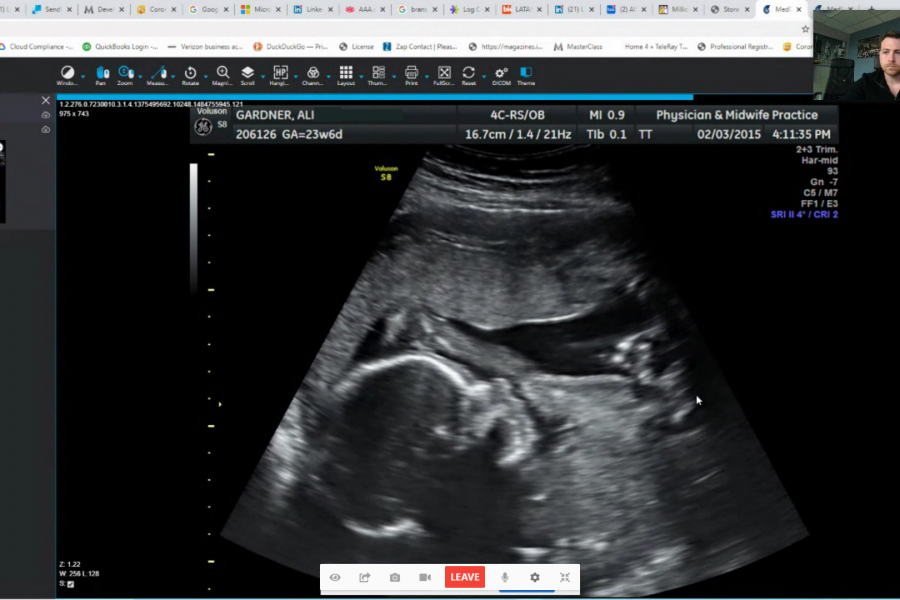900x600 pixels.
Task: Click the Rotate image tool
Action: 190,74
